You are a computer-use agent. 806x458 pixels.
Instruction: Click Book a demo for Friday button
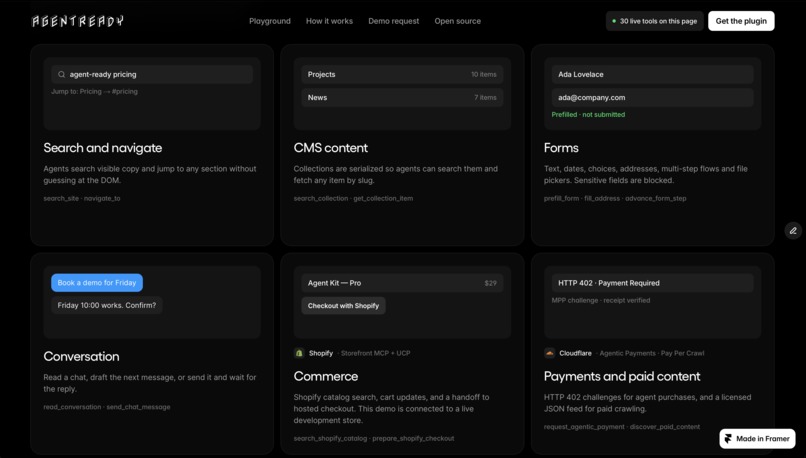click(x=97, y=283)
